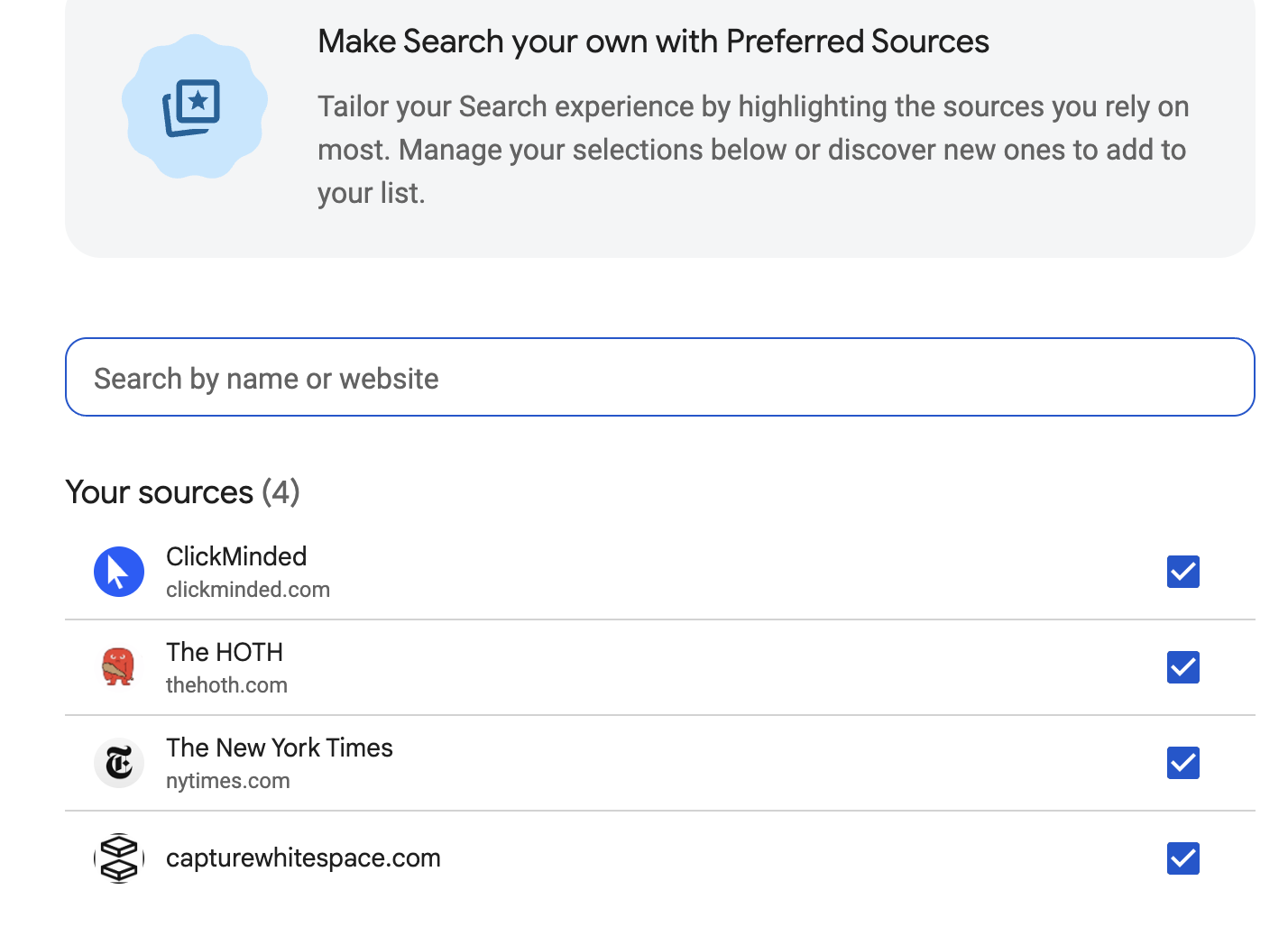
Task: Select The HOTH source name
Action: point(225,652)
